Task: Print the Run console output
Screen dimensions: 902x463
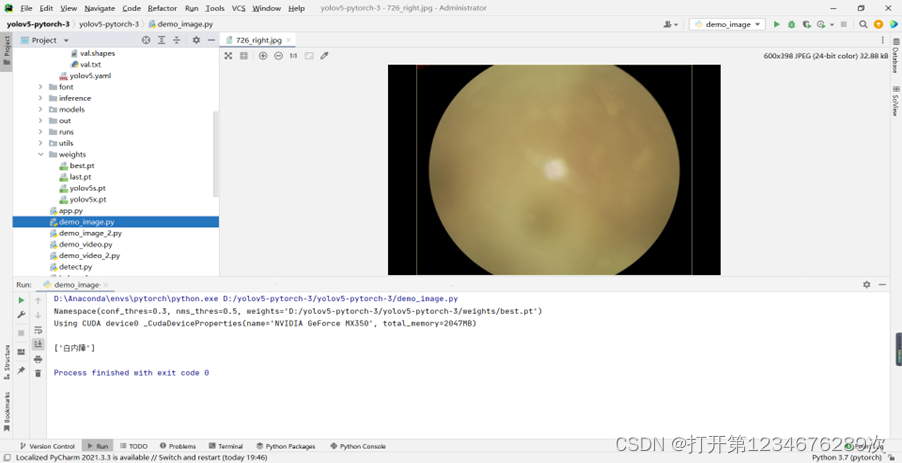Action: [x=38, y=359]
